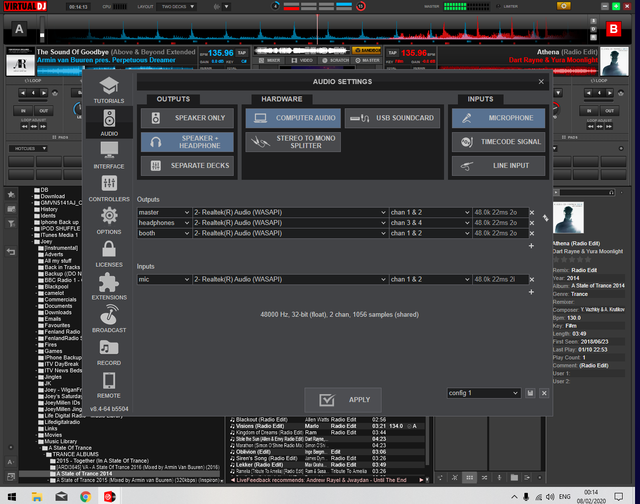Open mic input channel dropdown
This screenshot has width=640, height=504.
[430, 280]
